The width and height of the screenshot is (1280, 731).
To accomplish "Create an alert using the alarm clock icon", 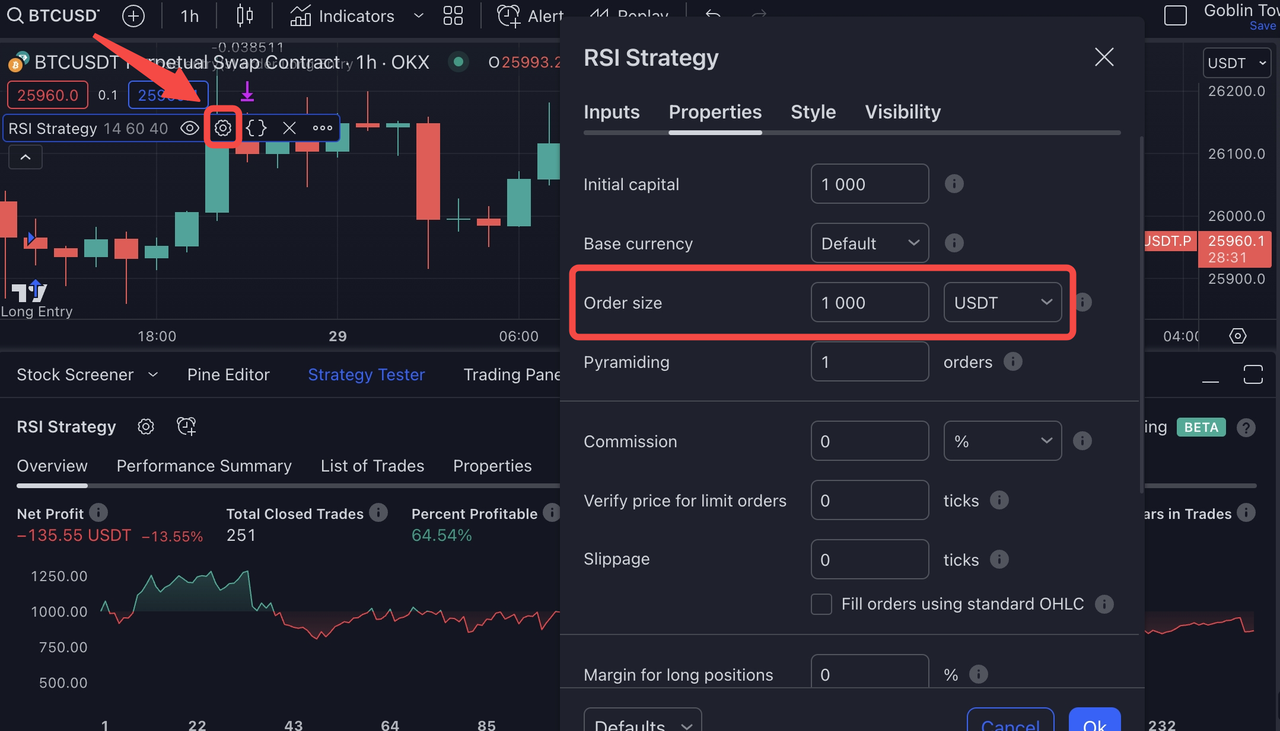I will 509,16.
